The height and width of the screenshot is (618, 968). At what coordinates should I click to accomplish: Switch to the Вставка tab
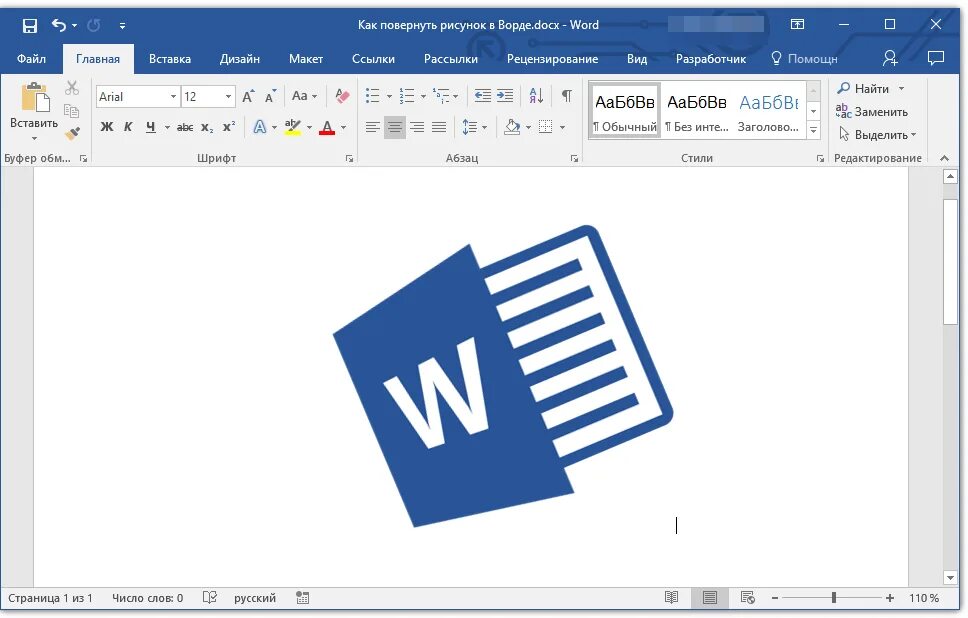pyautogui.click(x=170, y=59)
